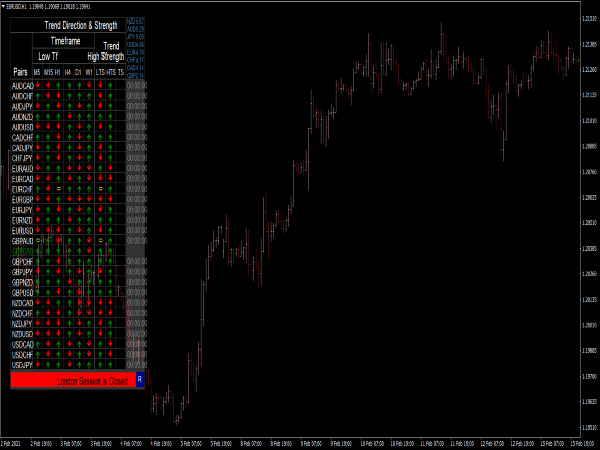This screenshot has width=600, height=450.
Task: Click the Low Tf header label
Action: pyautogui.click(x=48, y=56)
